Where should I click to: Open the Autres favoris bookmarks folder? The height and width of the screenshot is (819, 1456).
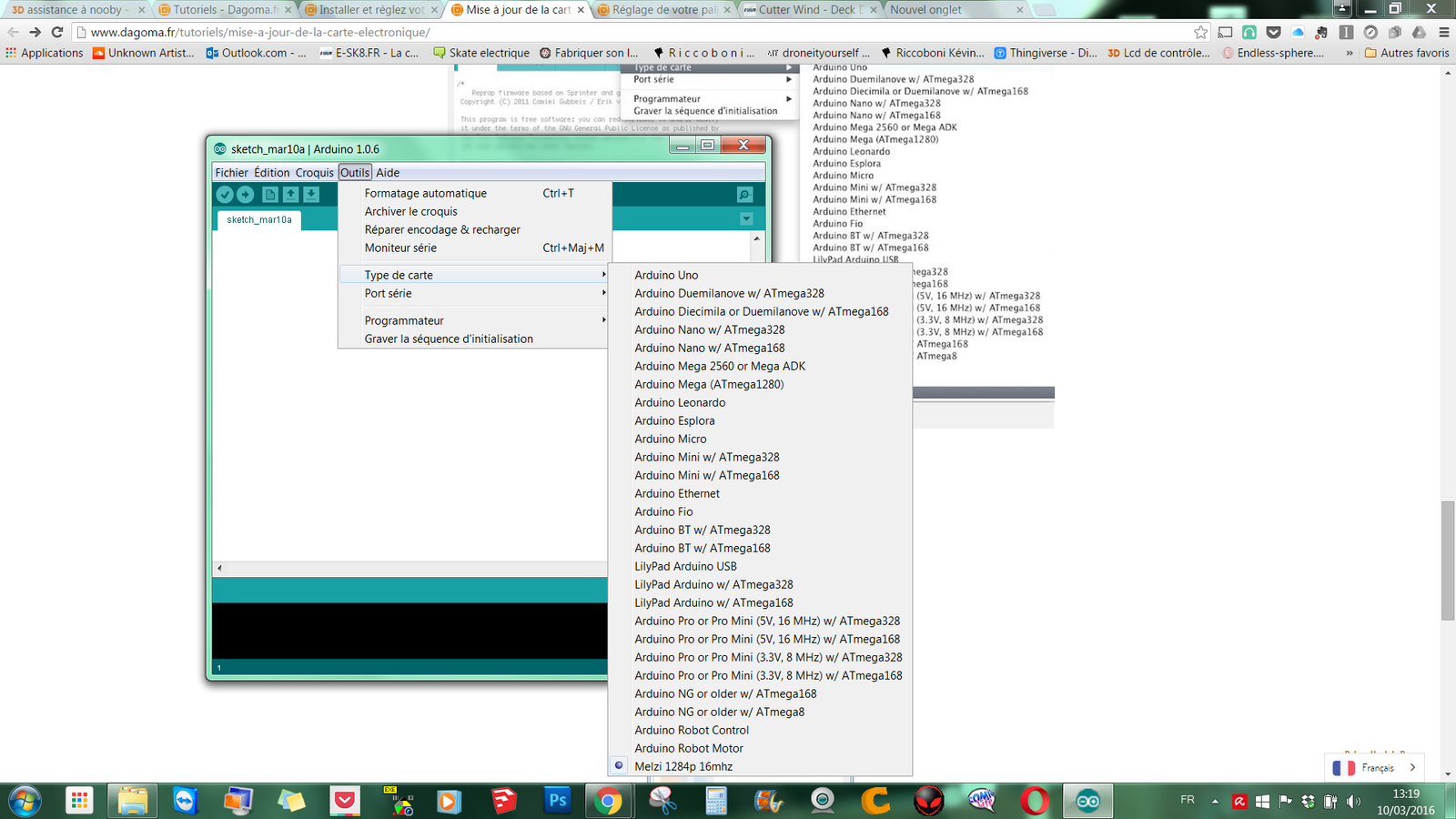(1407, 53)
